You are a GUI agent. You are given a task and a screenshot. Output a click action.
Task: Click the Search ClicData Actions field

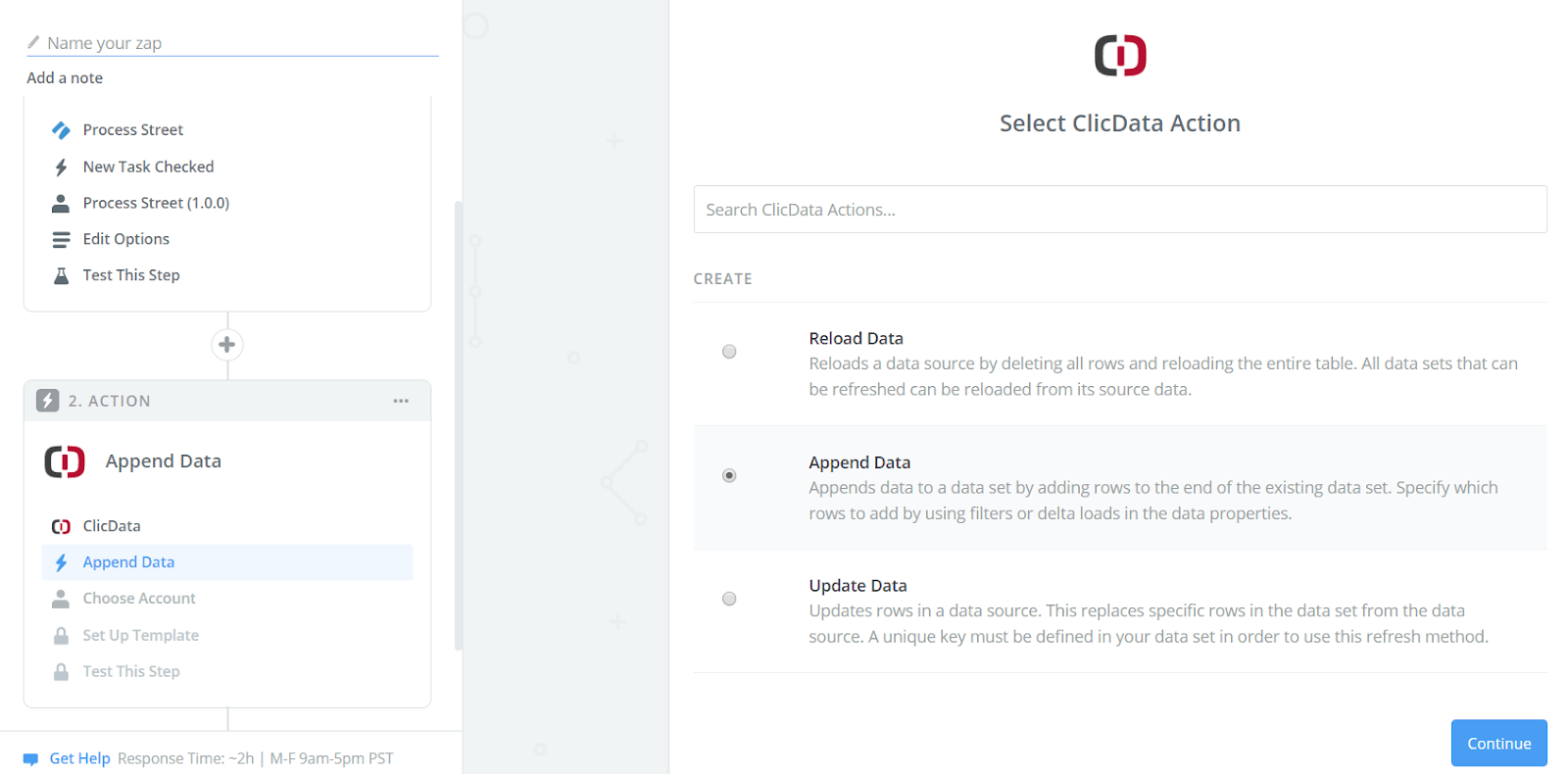(1120, 210)
